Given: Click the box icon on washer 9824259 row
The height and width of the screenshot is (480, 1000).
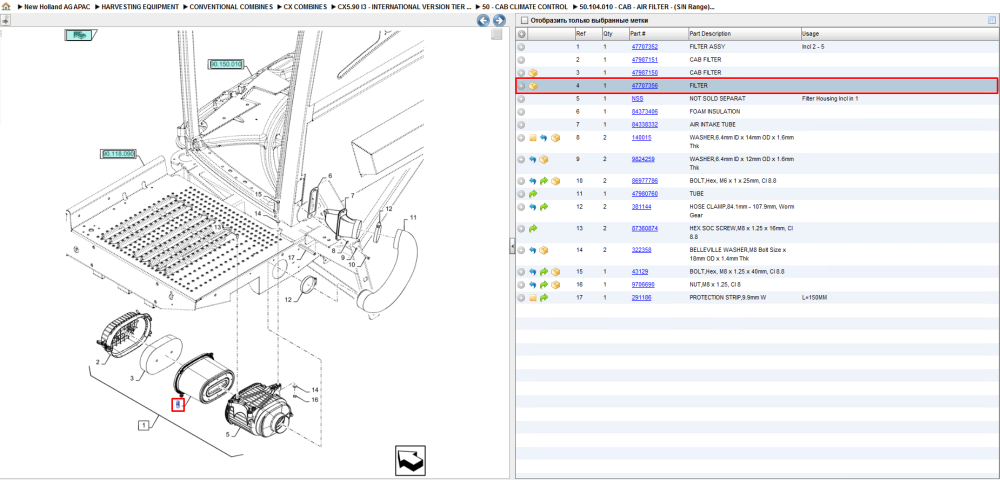Looking at the screenshot, I should point(543,159).
